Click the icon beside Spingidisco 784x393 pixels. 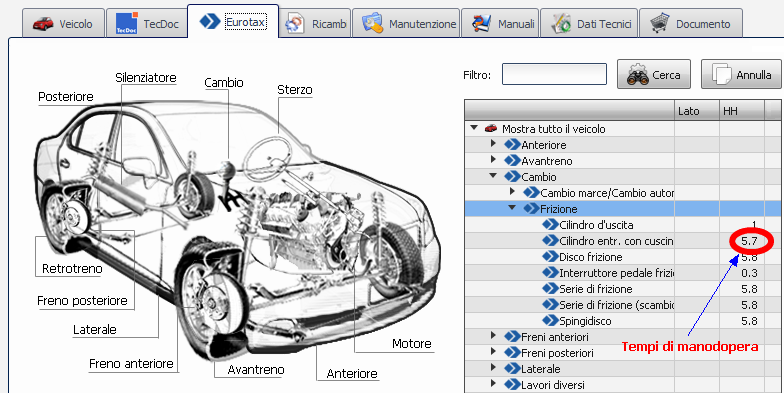tap(550, 321)
